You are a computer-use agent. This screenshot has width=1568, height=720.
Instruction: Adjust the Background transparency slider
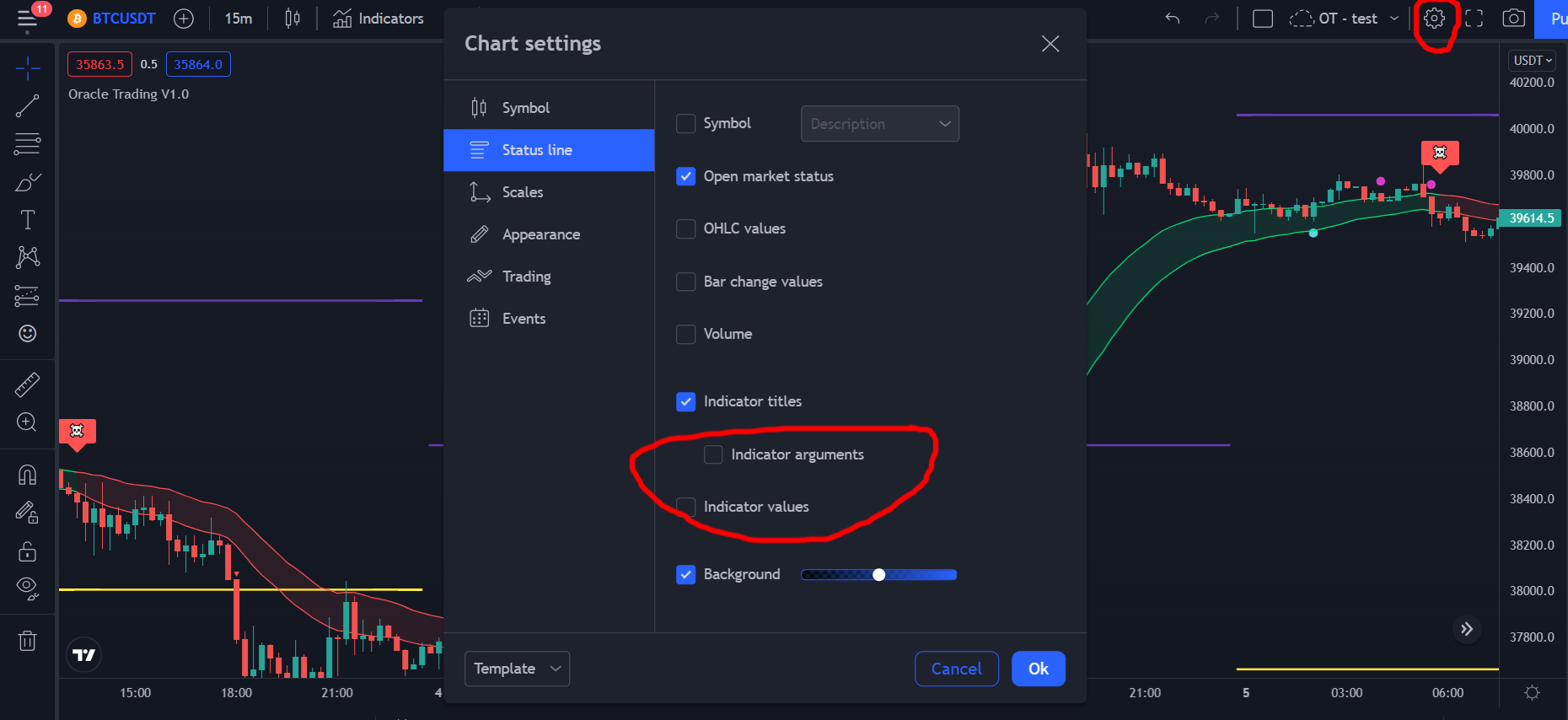coord(878,575)
